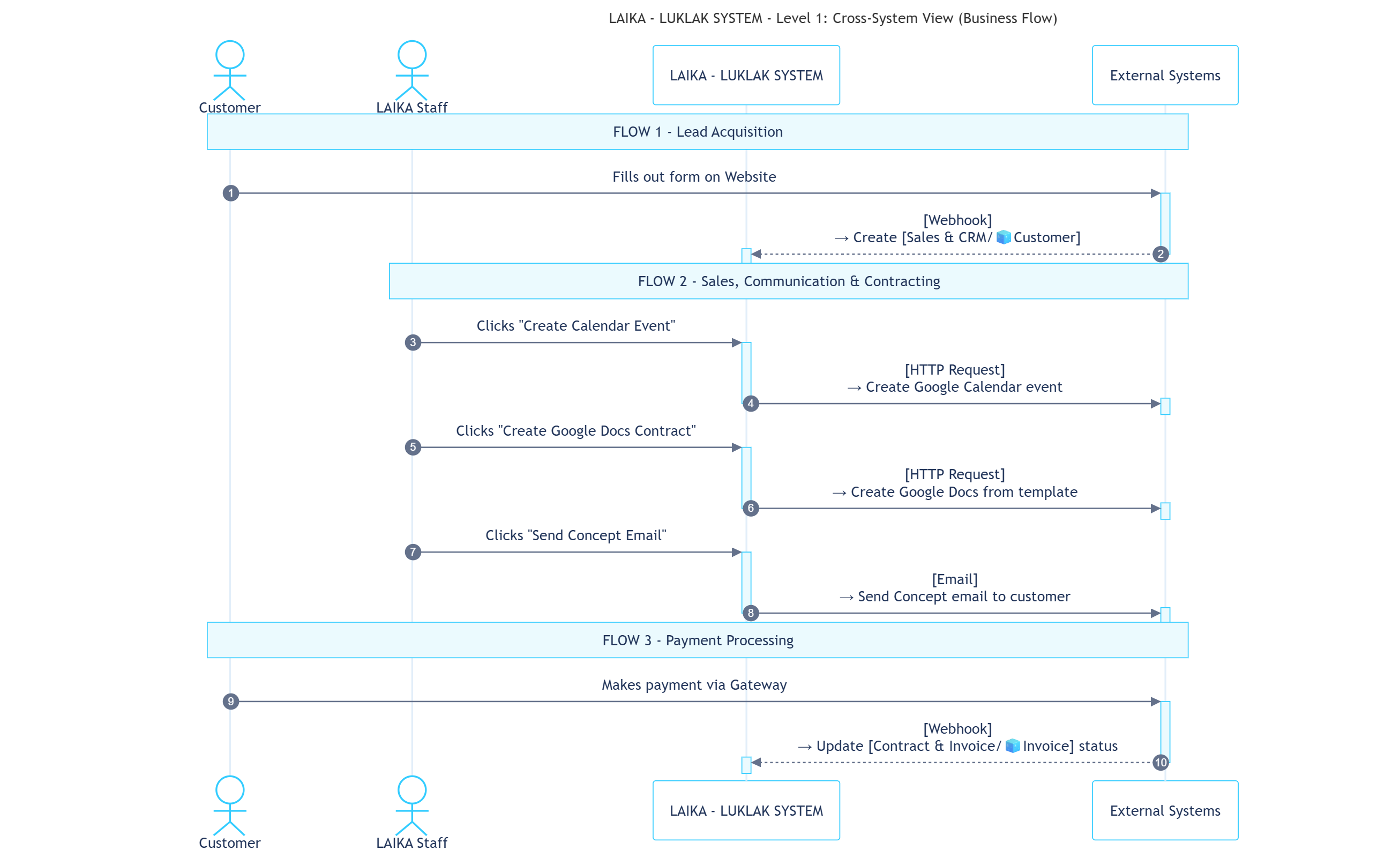Click the top Customer actor figure
Viewport: 1400px width, 850px height.
click(229, 70)
